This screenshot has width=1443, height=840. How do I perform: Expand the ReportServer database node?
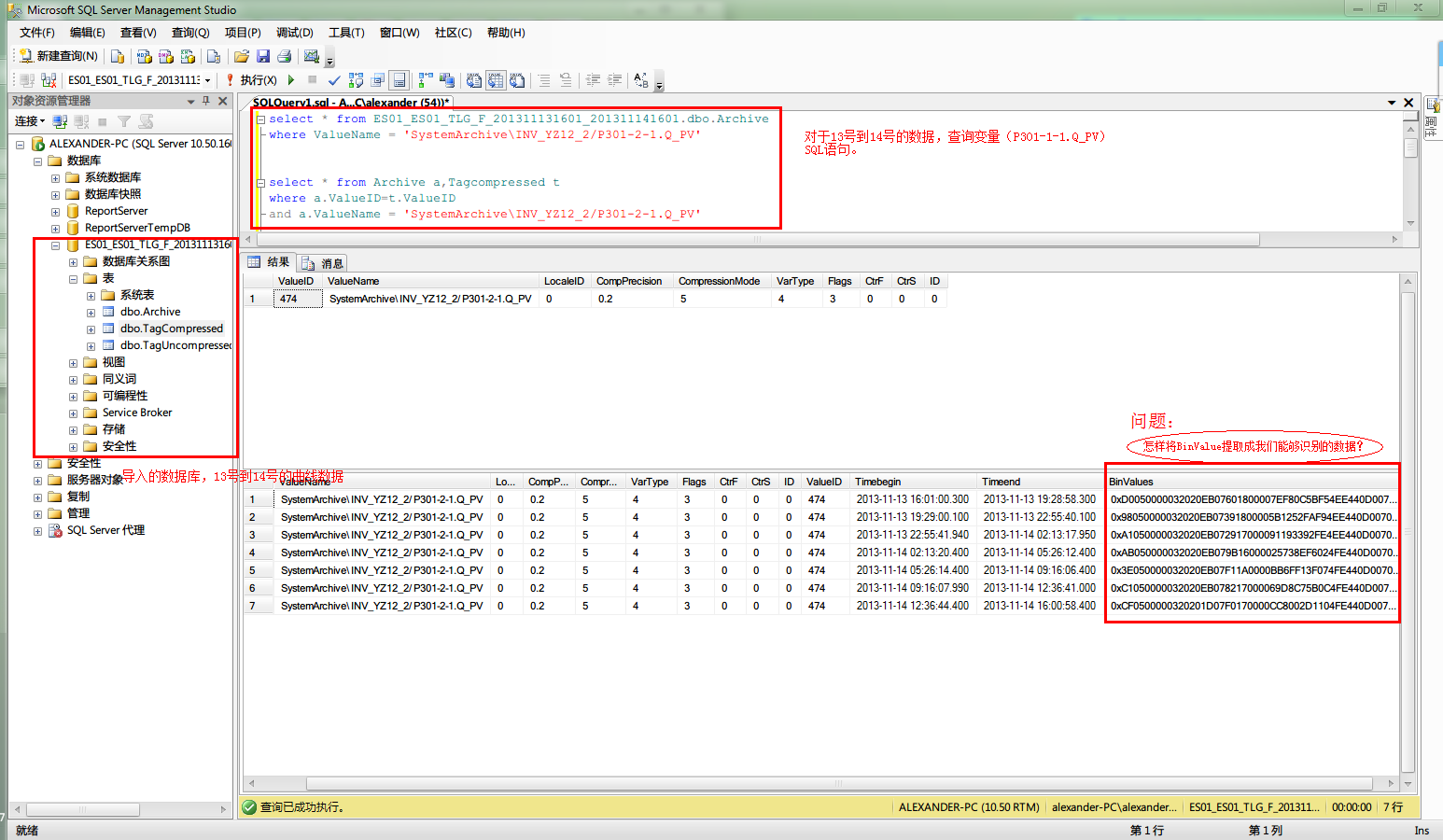(55, 211)
